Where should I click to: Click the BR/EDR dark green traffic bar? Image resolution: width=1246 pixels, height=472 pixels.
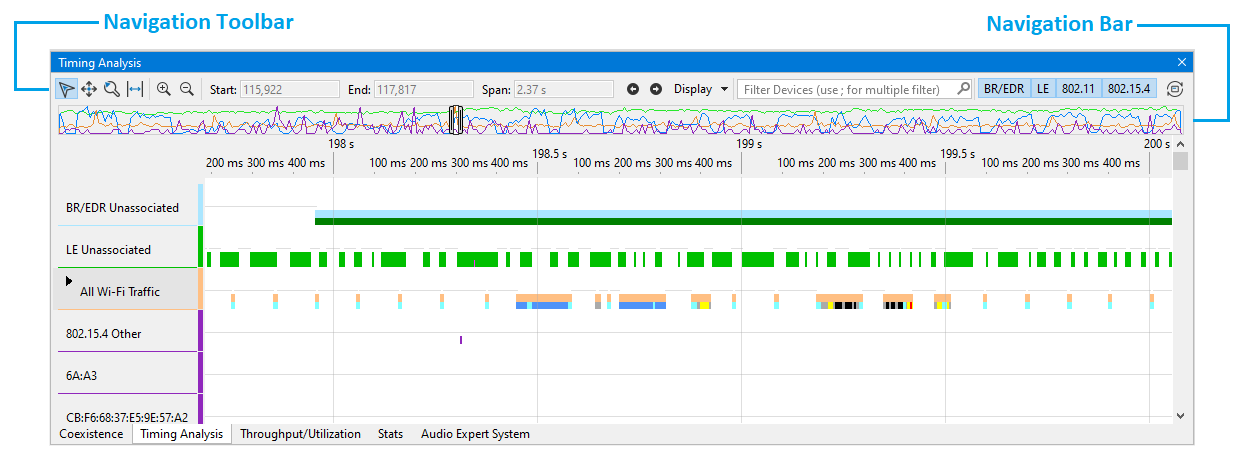tap(743, 221)
